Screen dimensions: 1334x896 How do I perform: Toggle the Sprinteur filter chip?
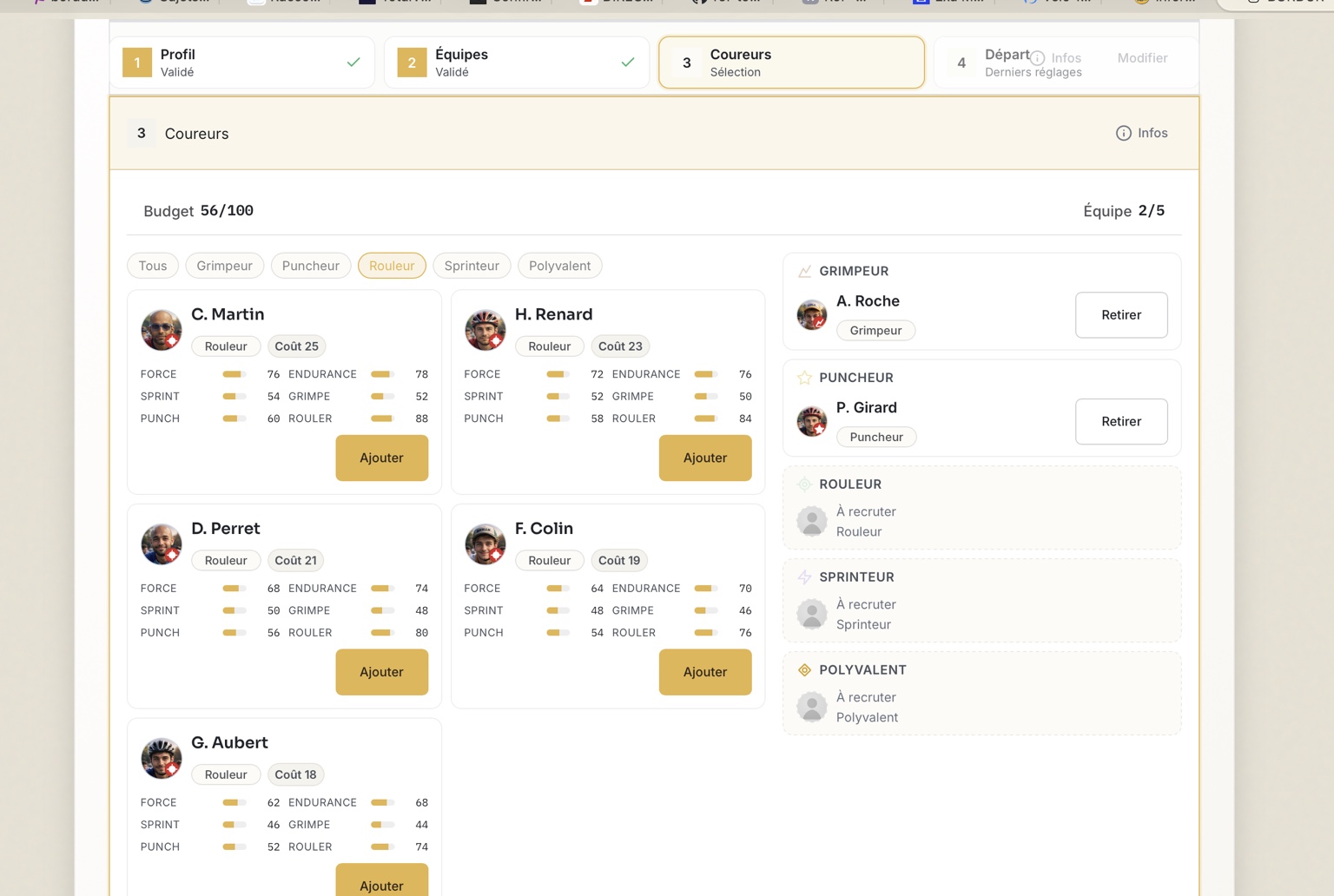click(x=472, y=266)
